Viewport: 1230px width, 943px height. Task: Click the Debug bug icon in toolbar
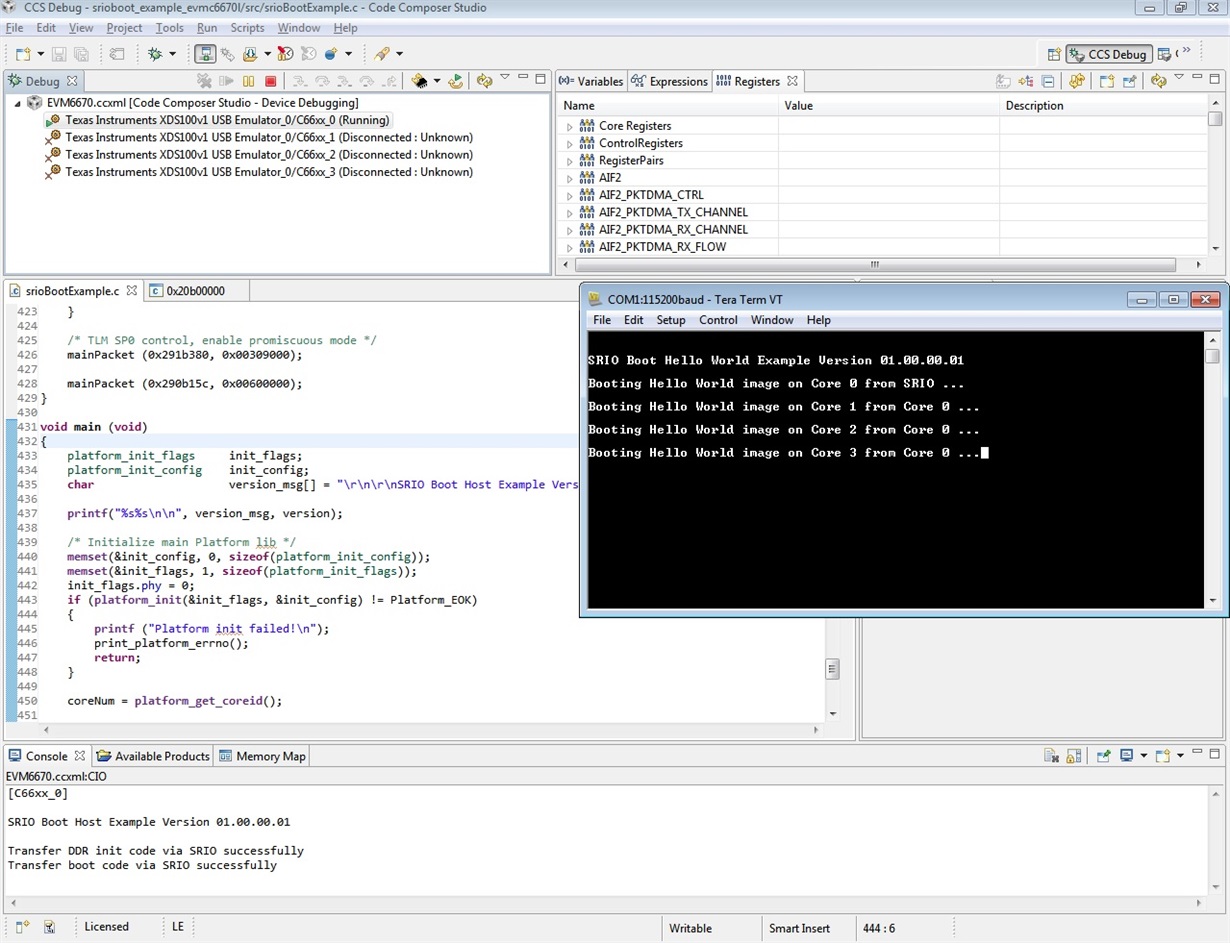[155, 54]
